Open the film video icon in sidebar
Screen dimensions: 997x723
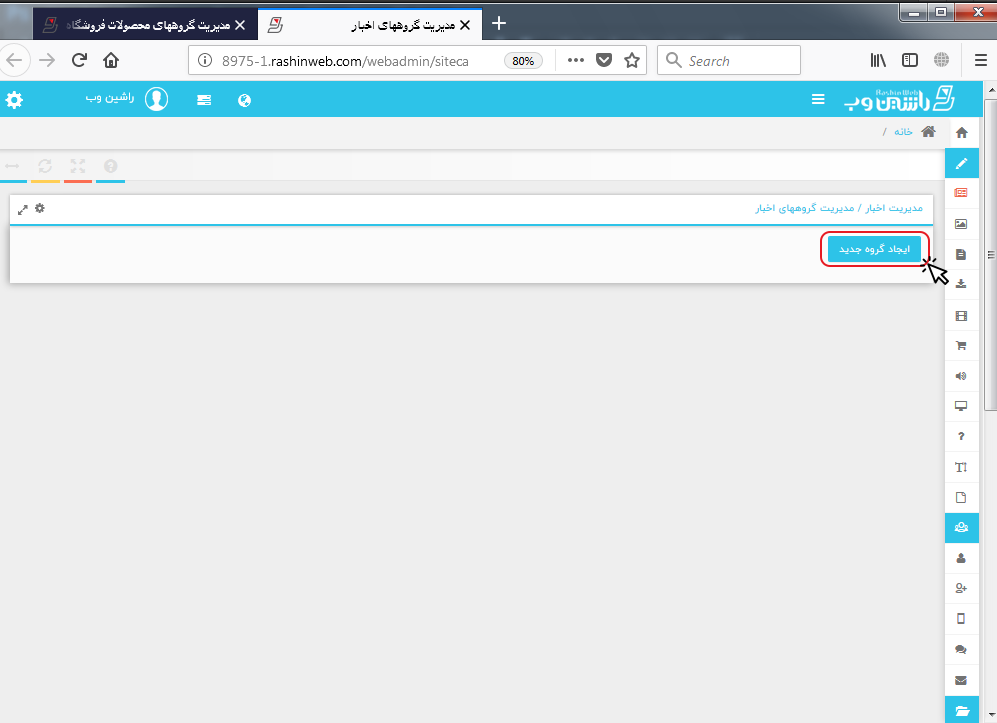tap(961, 316)
